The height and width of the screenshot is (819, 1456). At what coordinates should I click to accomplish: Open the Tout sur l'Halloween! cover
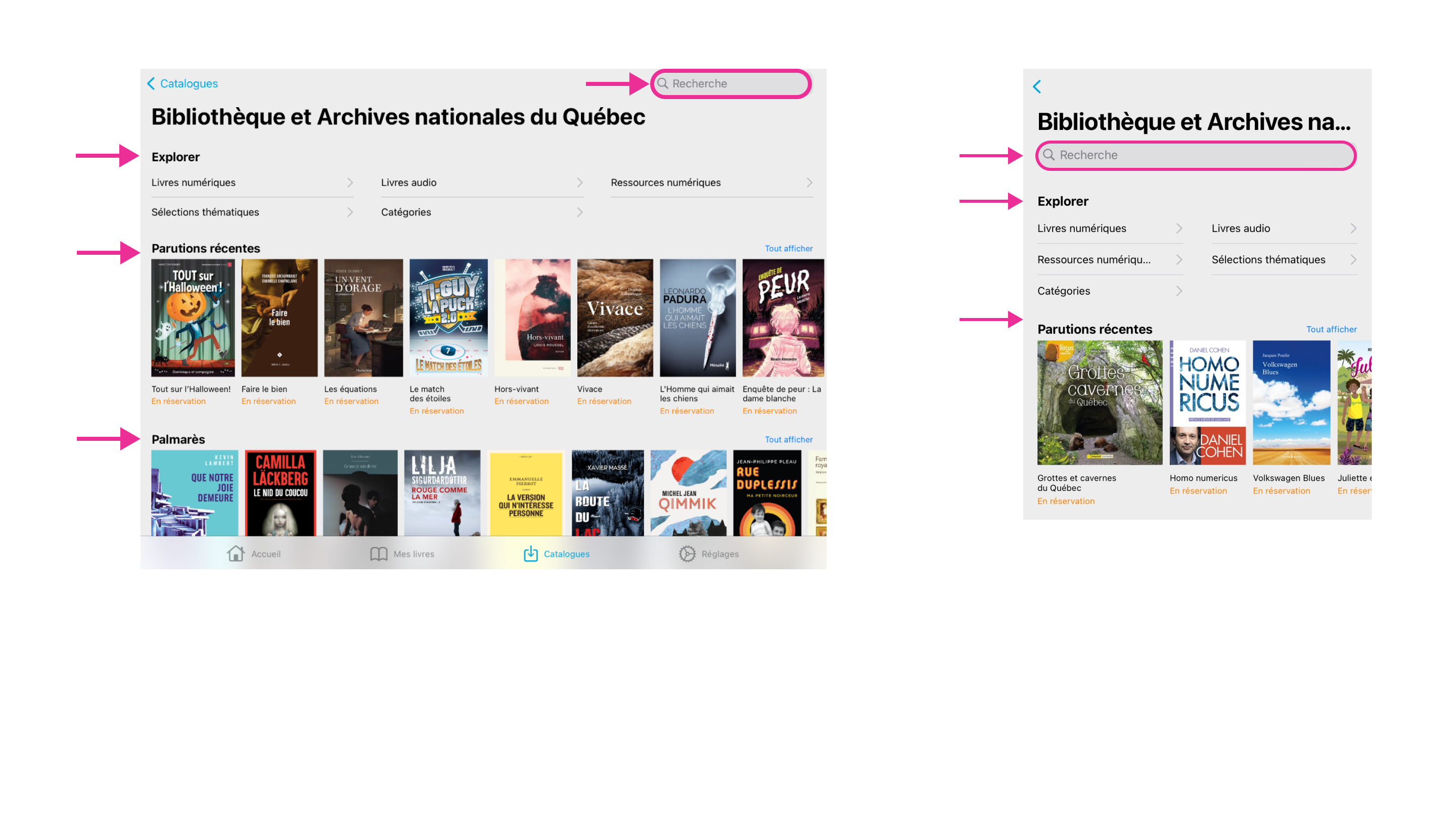193,317
